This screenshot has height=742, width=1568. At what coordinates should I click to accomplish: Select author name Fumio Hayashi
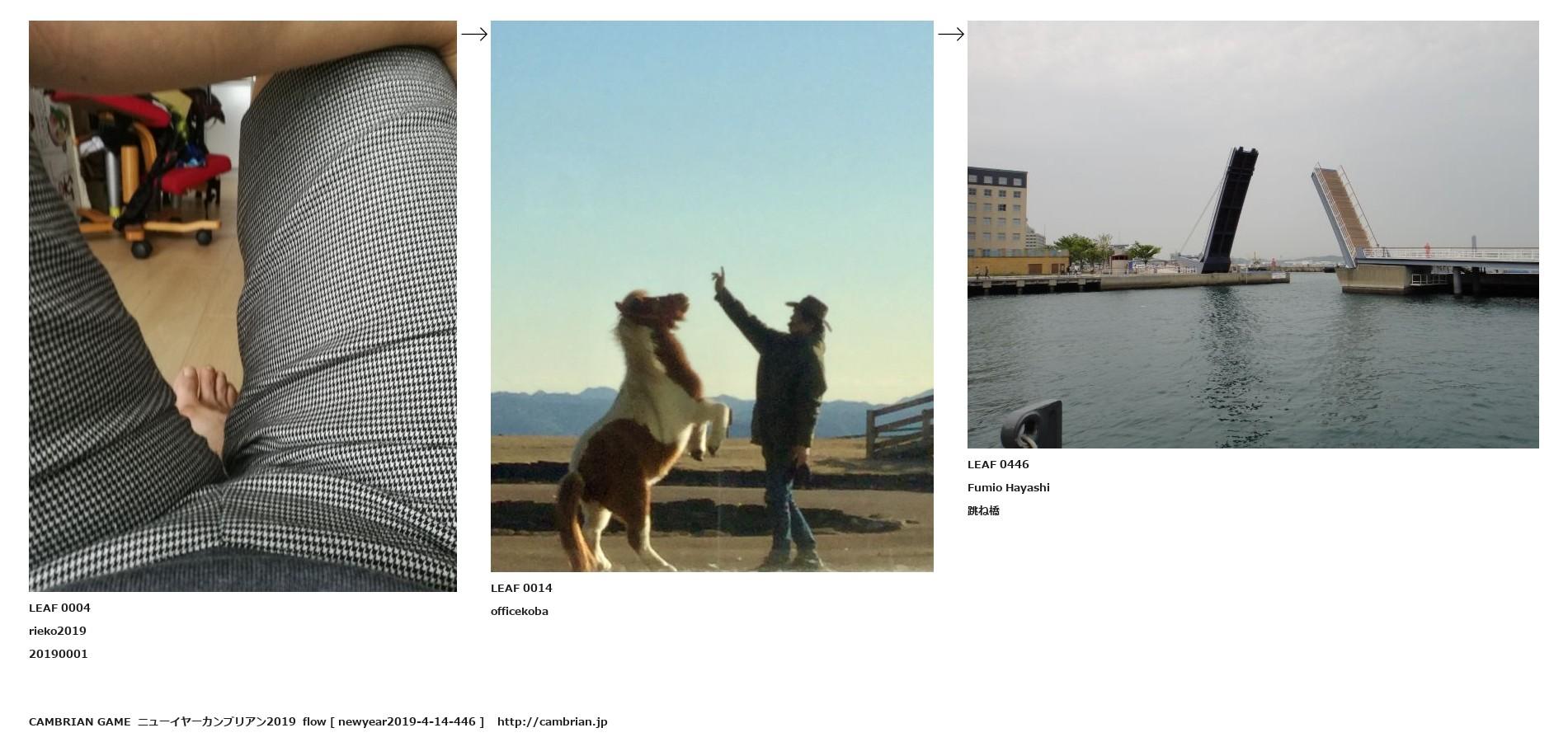click(1009, 487)
